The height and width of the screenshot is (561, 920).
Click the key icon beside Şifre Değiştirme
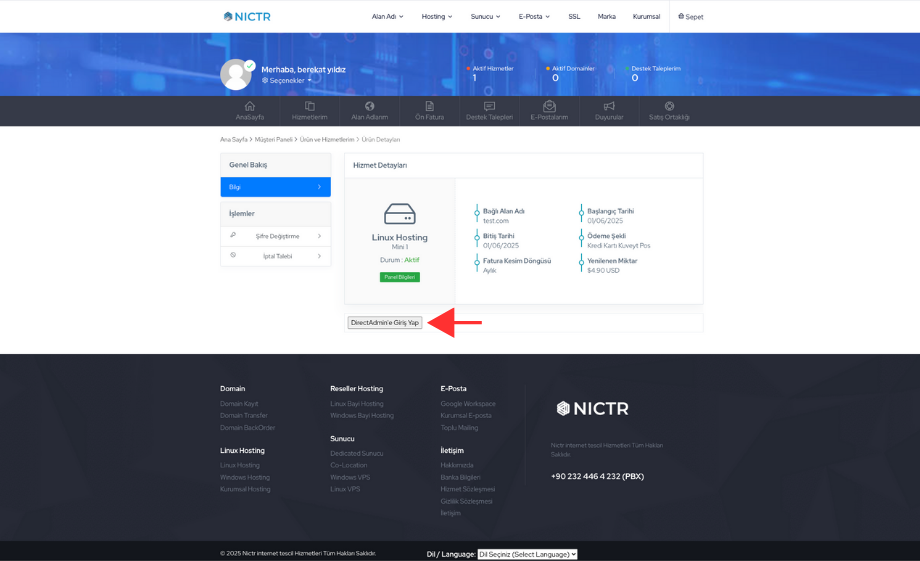click(233, 235)
